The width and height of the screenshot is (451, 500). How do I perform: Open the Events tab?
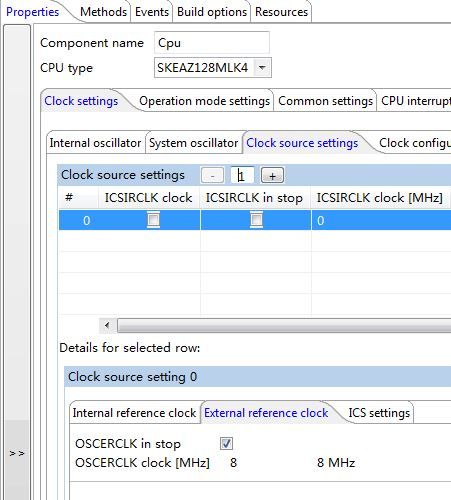[152, 12]
